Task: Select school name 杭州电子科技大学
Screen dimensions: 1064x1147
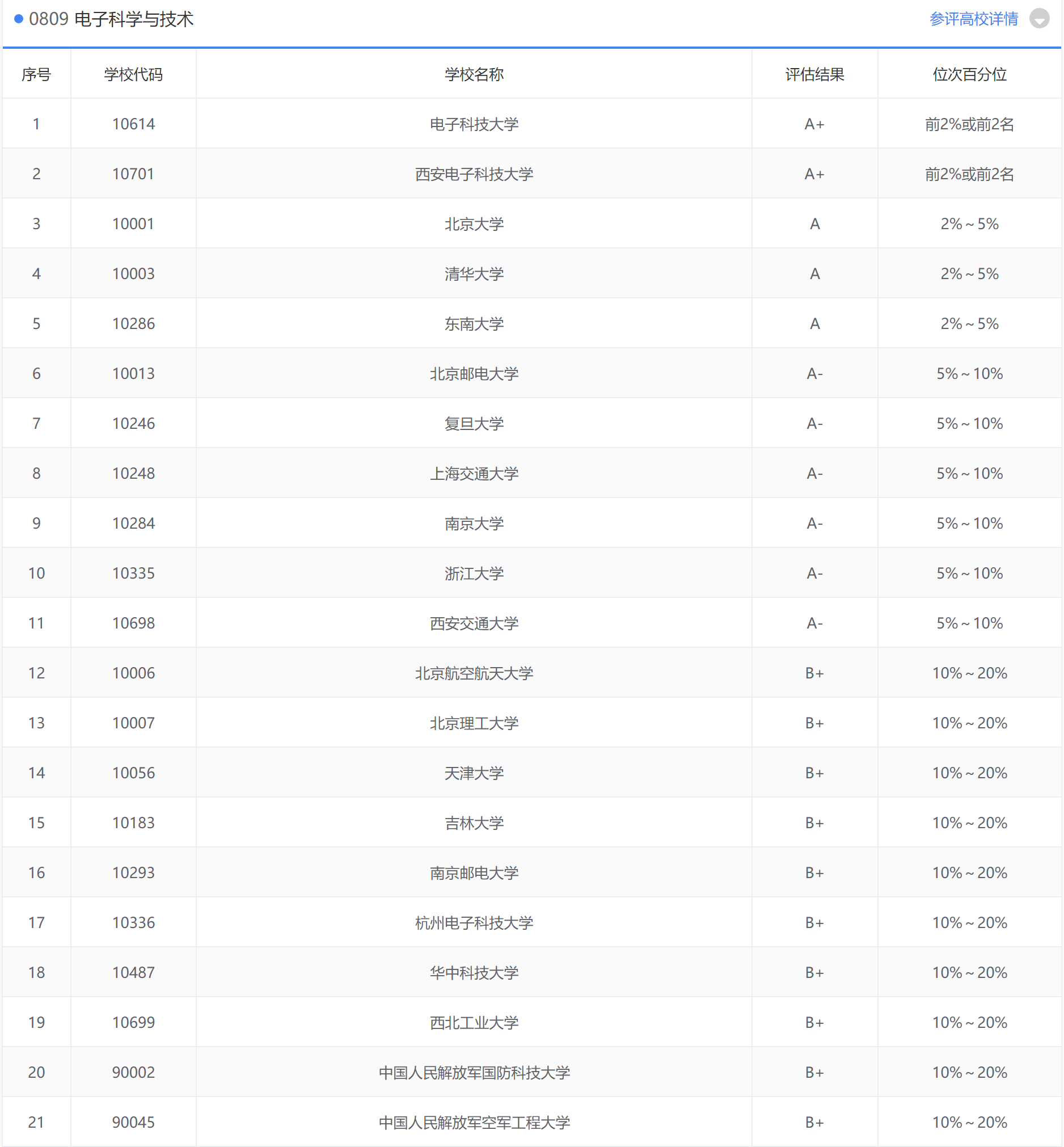Action: click(x=474, y=922)
